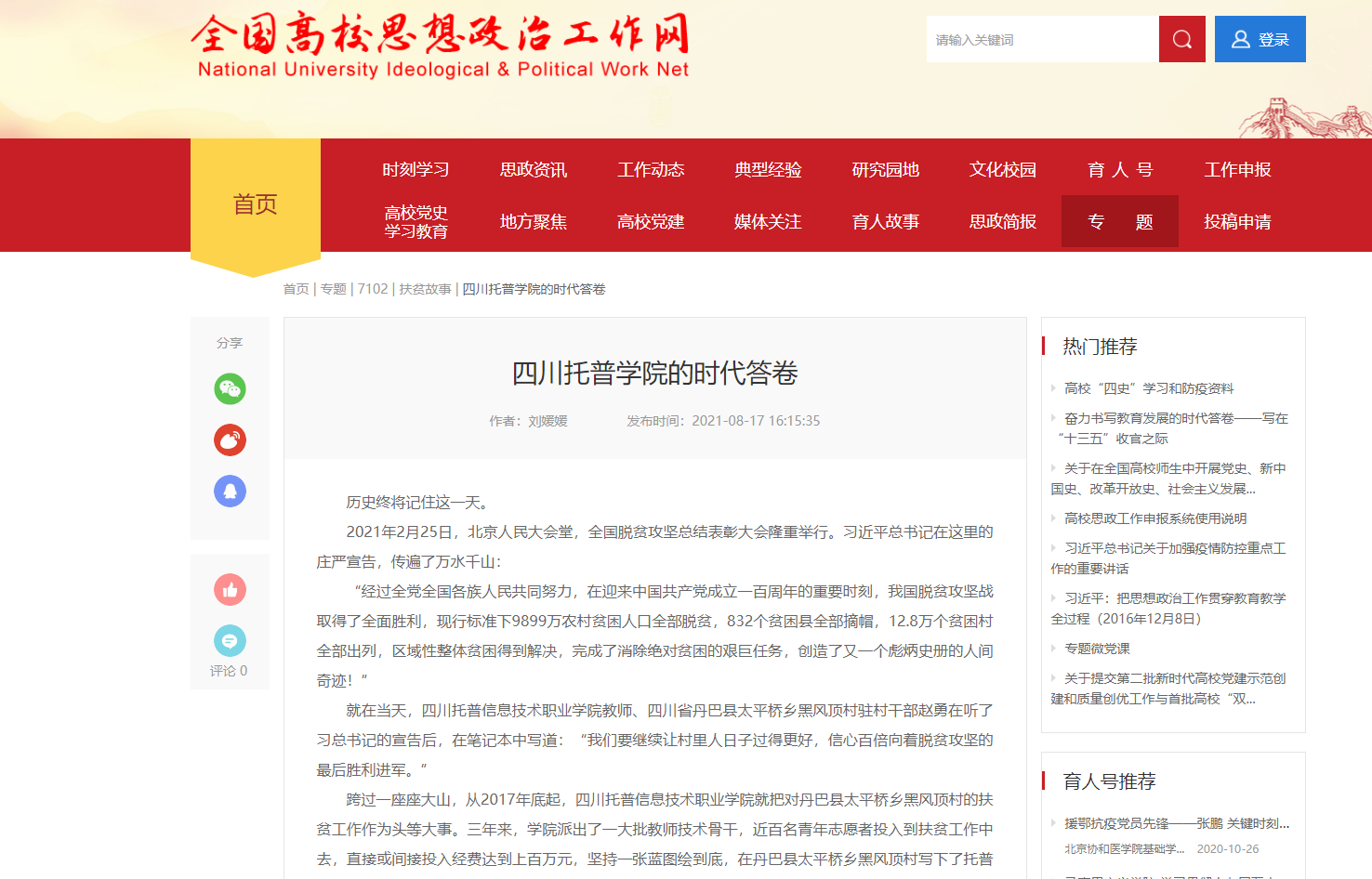Image resolution: width=1372 pixels, height=879 pixels.
Task: Click 扶贫故事 in the breadcrumb
Action: tap(425, 289)
